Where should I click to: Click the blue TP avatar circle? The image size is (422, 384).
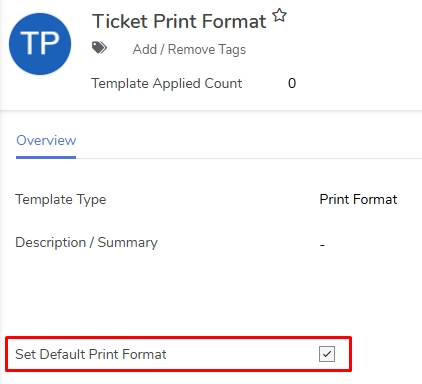click(x=40, y=44)
